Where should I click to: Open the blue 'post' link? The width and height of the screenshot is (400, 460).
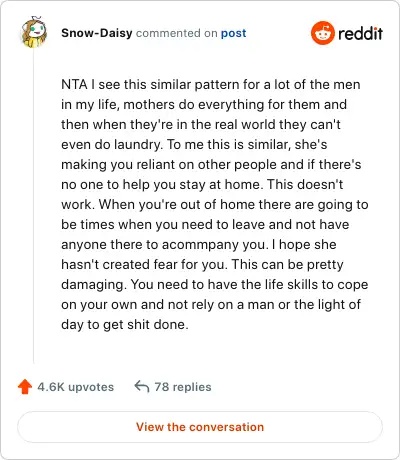(234, 33)
